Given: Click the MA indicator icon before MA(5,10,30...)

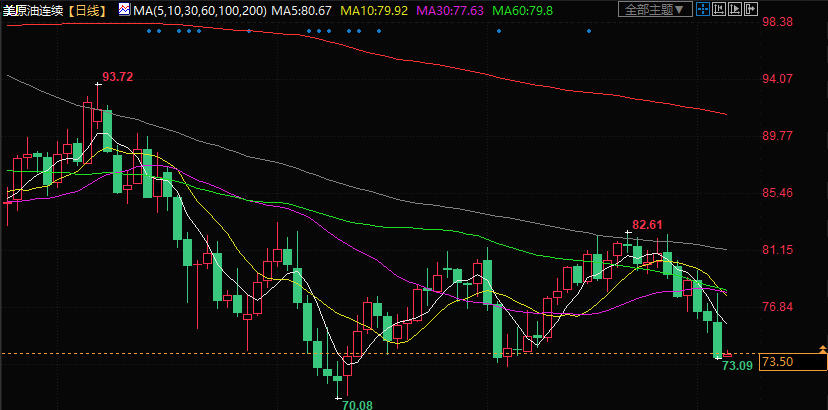Looking at the screenshot, I should click(123, 9).
